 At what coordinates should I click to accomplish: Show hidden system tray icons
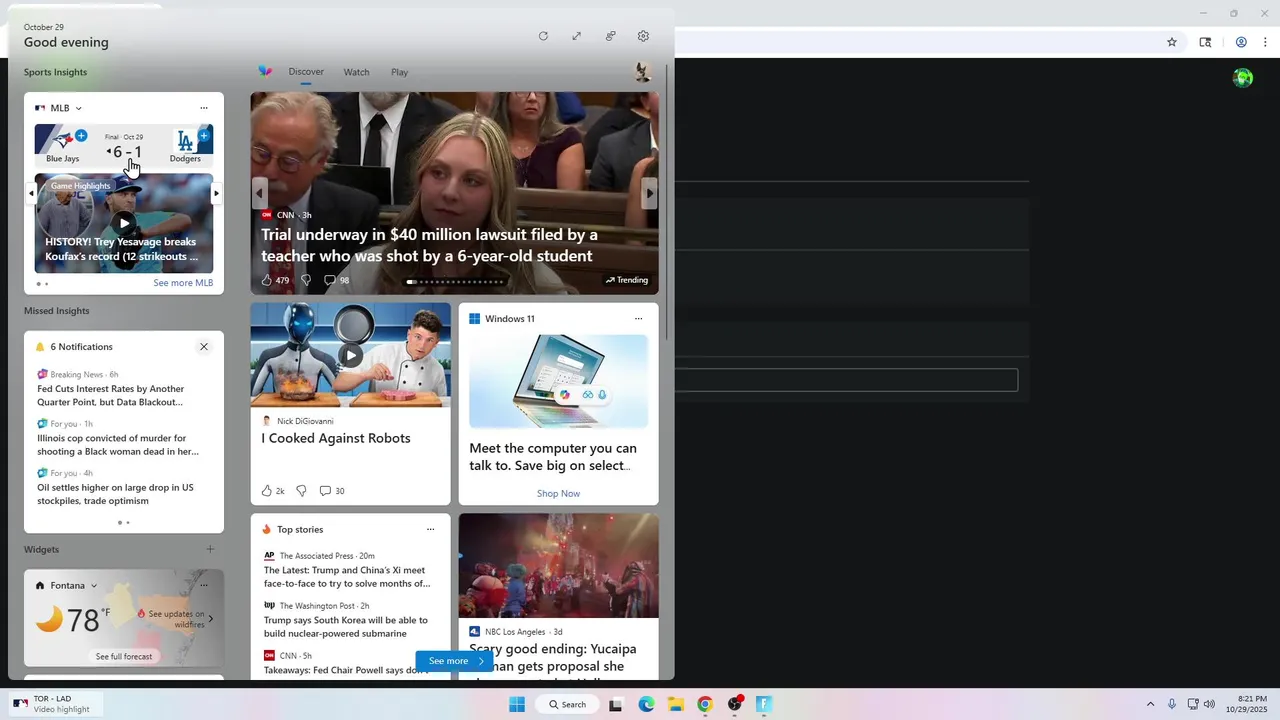click(1150, 704)
